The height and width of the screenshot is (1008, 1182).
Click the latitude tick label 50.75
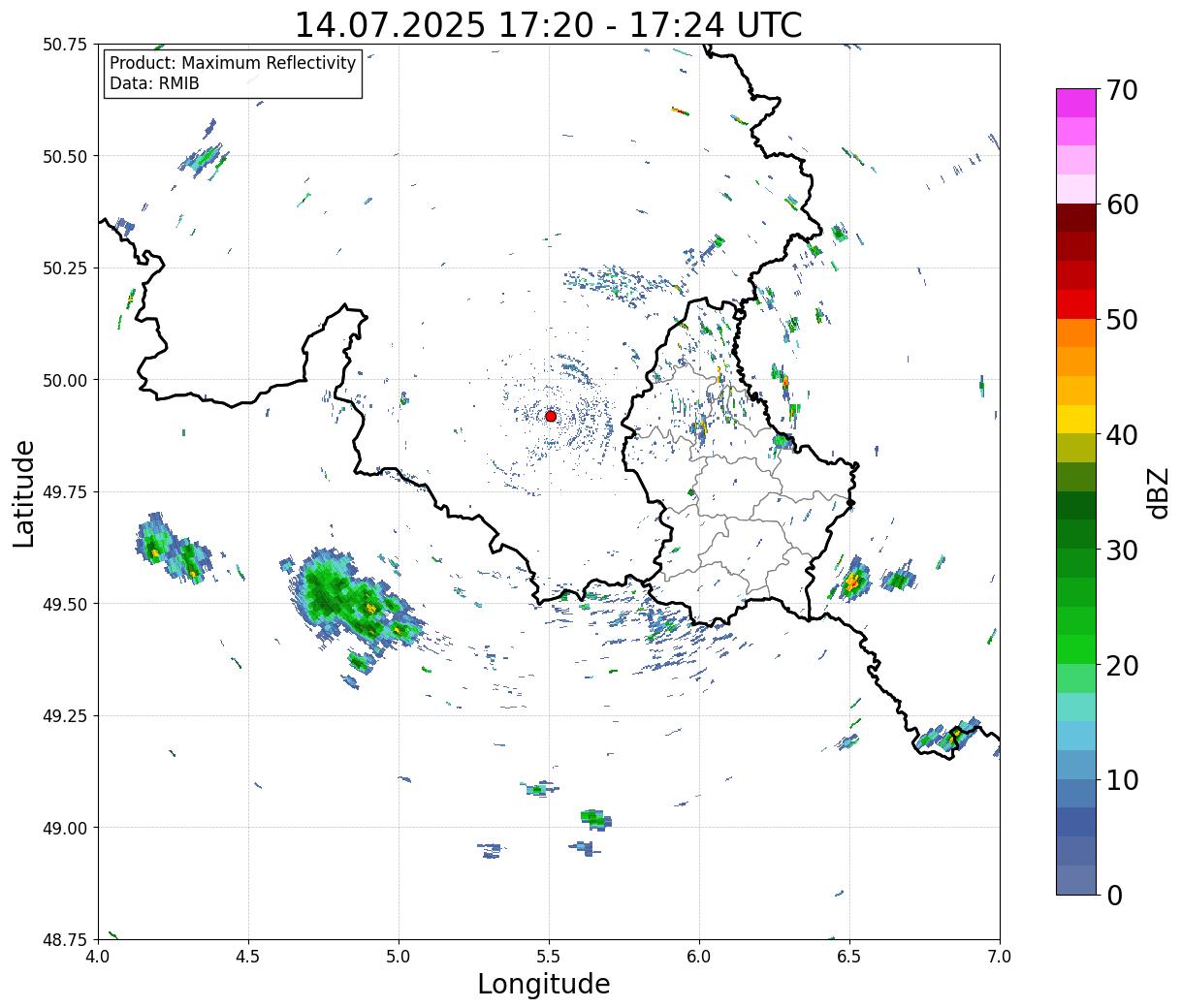pyautogui.click(x=65, y=45)
